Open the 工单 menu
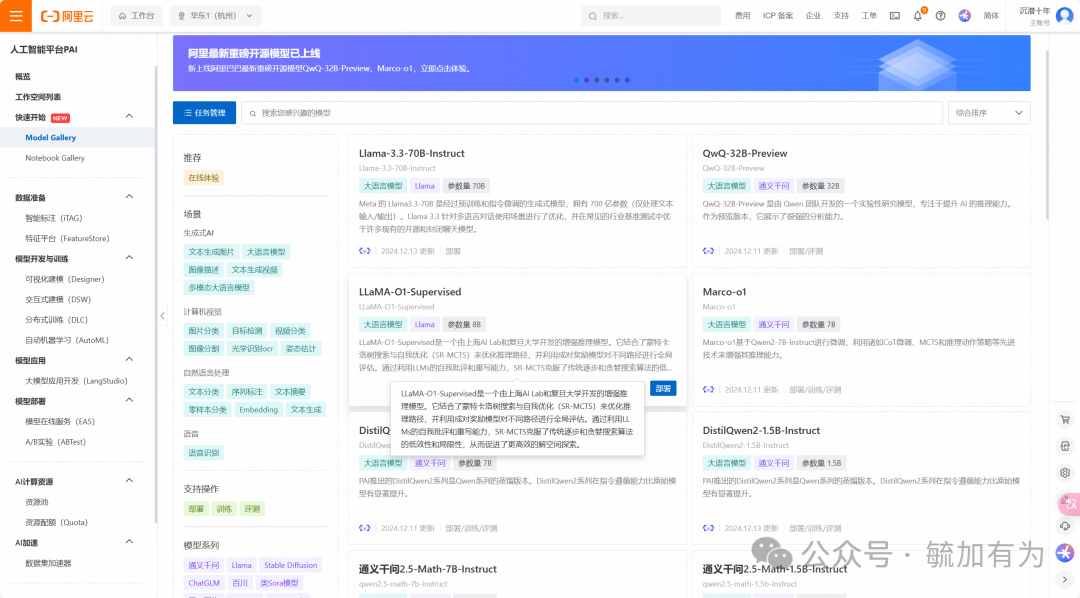Screen dimensions: 1080x598 [869, 16]
